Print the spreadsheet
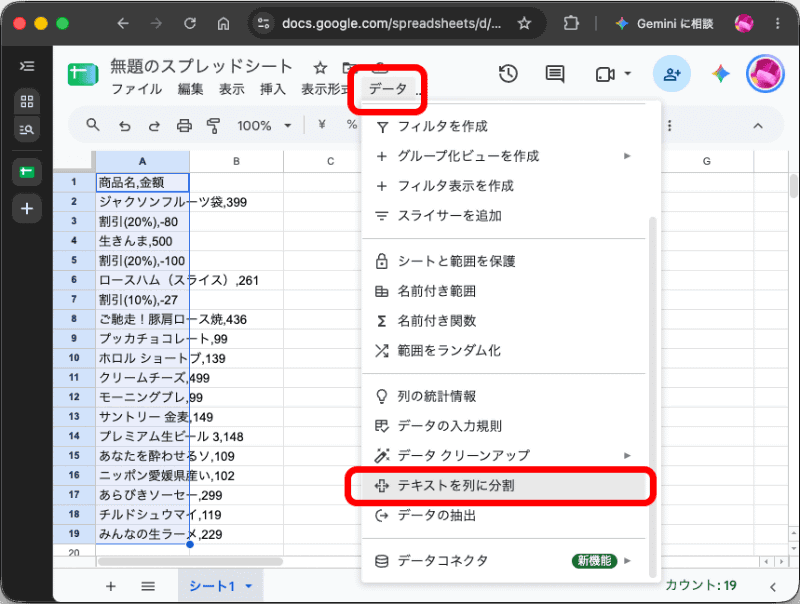This screenshot has width=800, height=604. [x=184, y=125]
